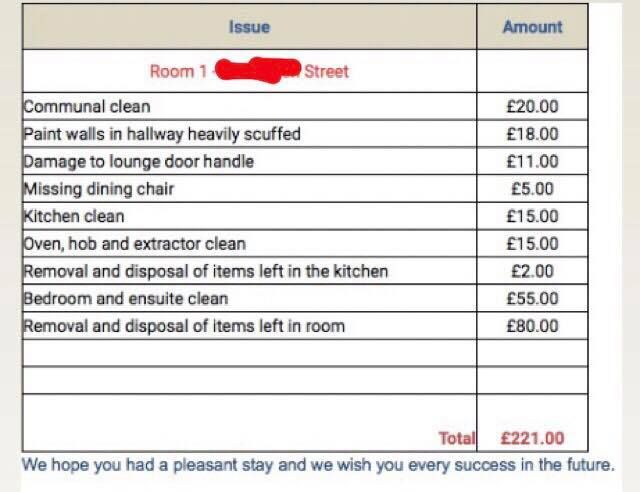
Task: Click the £5.00 amount cell
Action: pyautogui.click(x=532, y=189)
